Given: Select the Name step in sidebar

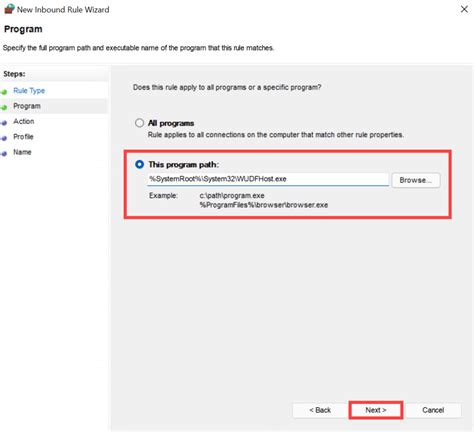Looking at the screenshot, I should point(22,152).
